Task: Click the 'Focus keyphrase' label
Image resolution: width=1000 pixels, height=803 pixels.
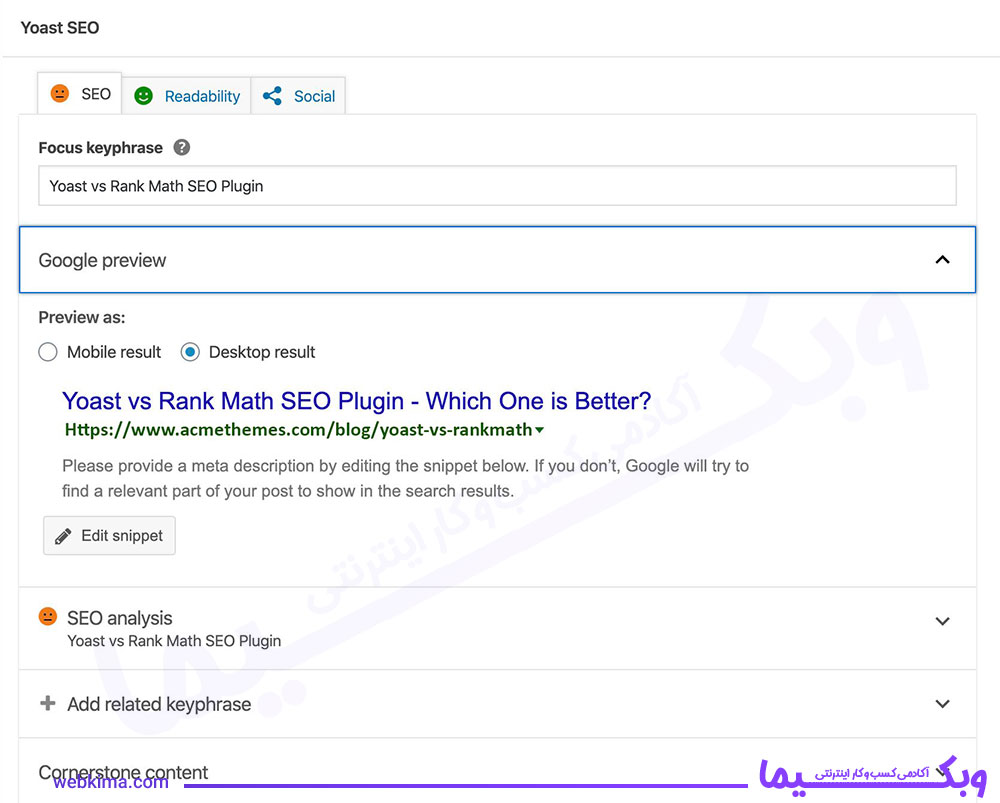Action: 101,147
